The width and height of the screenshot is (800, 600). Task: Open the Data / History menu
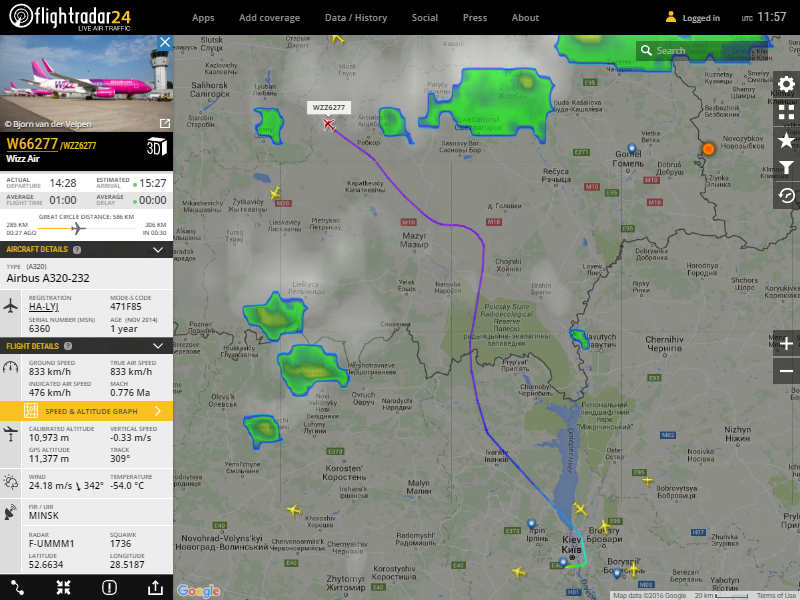click(356, 18)
